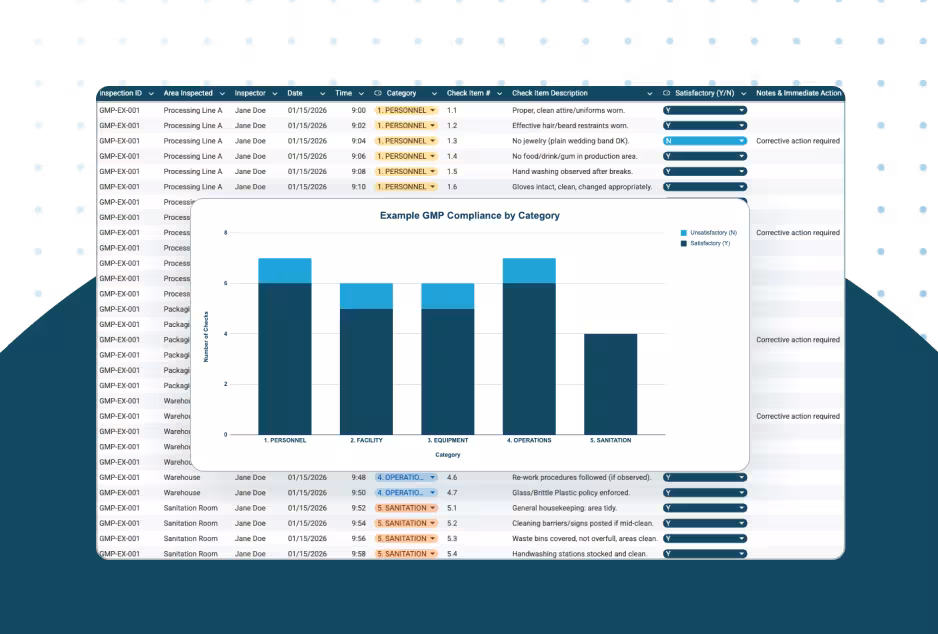Select the Corrective action required note cell
938x634 pixels.
797,140
